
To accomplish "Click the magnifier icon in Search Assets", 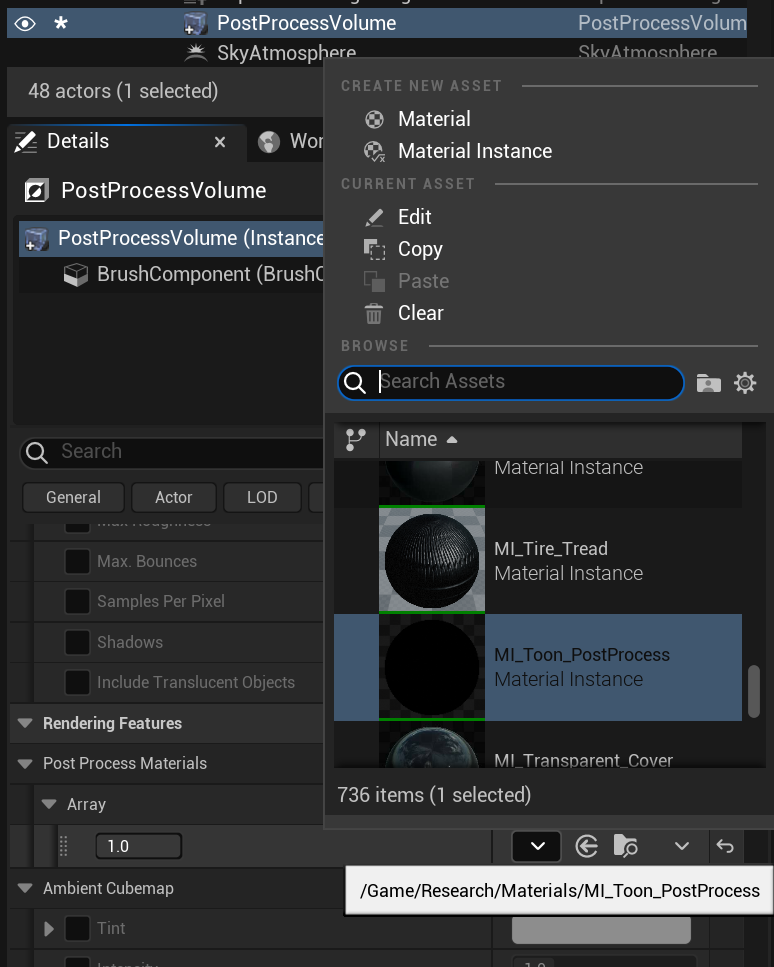I will [x=355, y=382].
